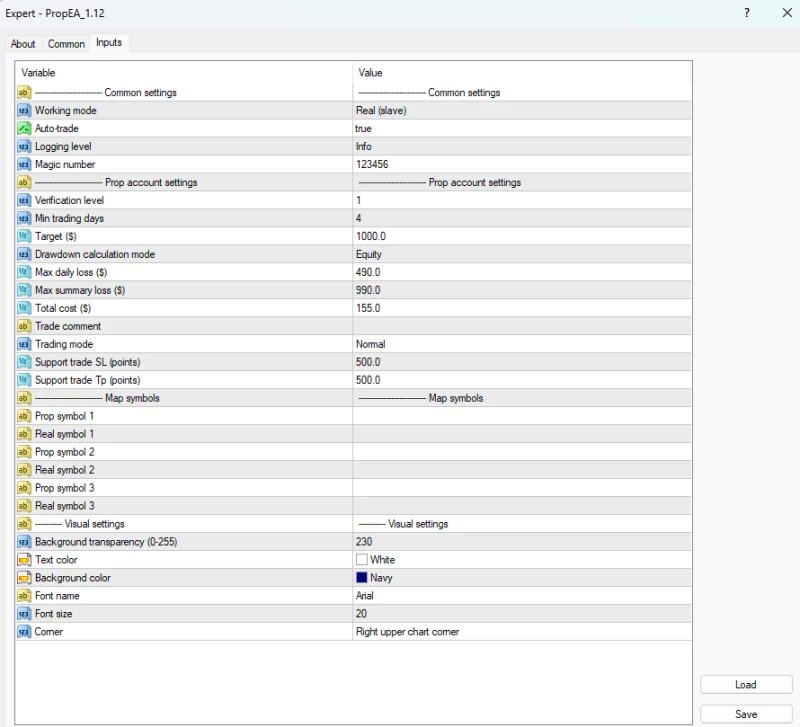Click the Trade comment string icon

coord(24,327)
